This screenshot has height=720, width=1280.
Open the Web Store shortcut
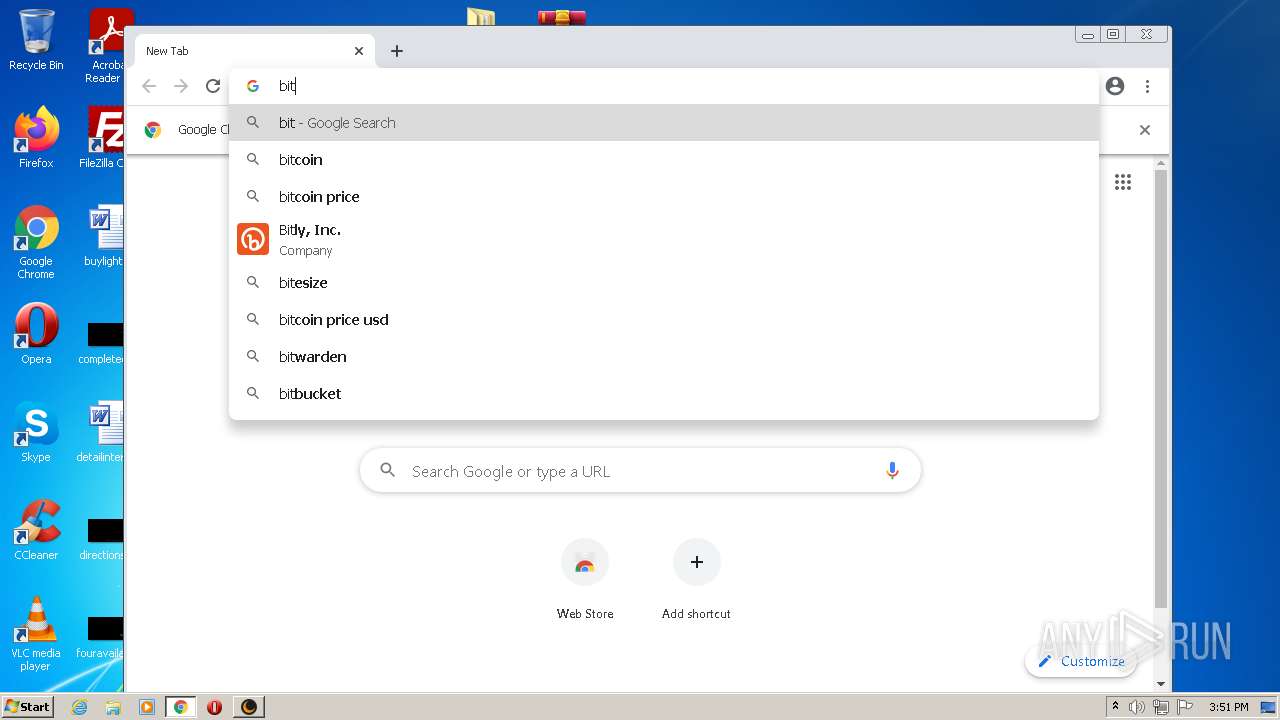[x=585, y=580]
